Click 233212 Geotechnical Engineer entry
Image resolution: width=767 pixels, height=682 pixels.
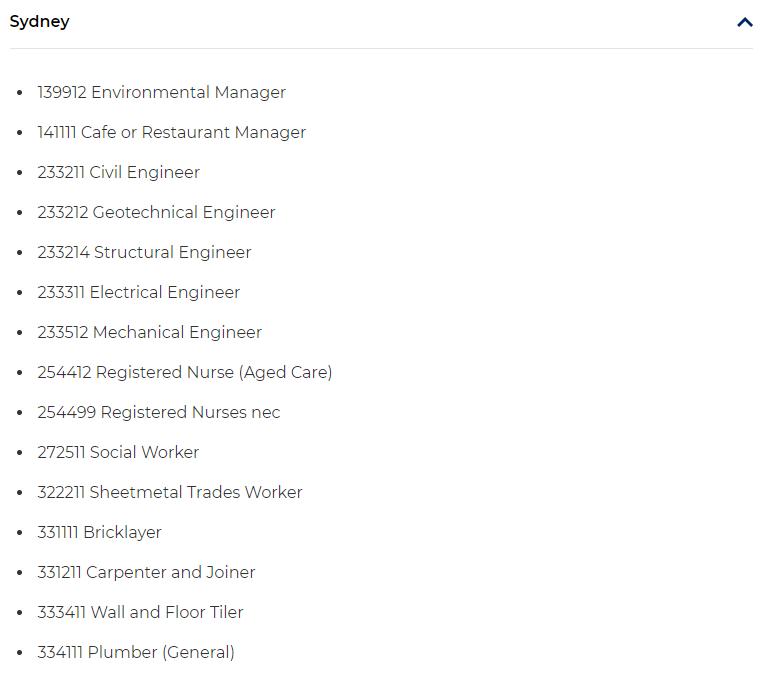[157, 213]
